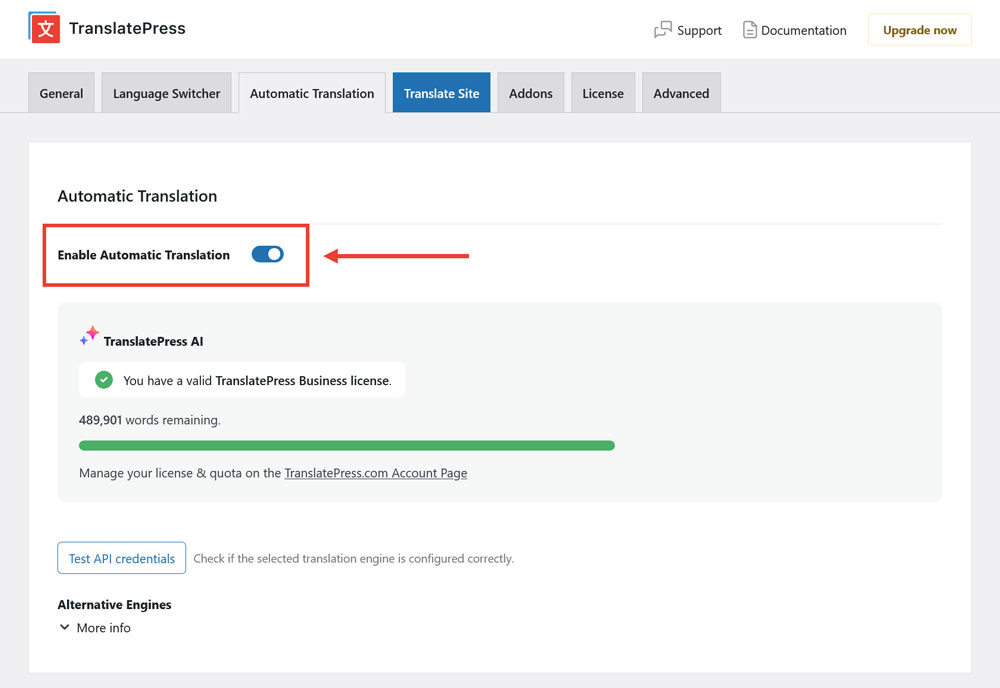
Task: Click the word quota progress bar
Action: point(347,445)
